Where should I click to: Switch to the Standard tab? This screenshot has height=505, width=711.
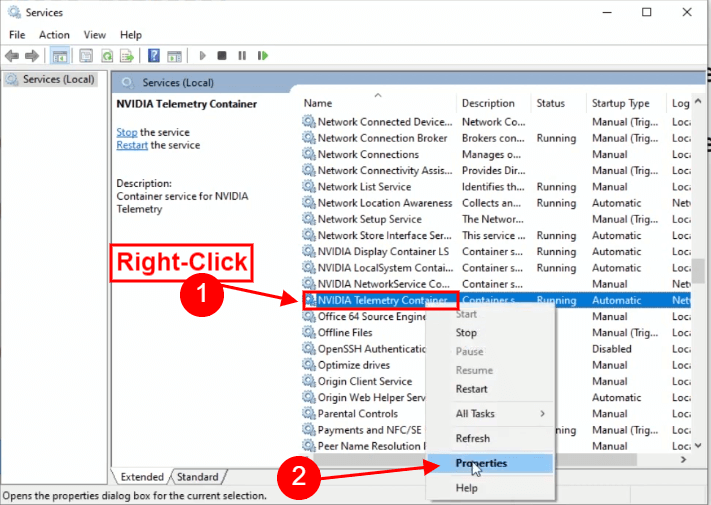198,477
